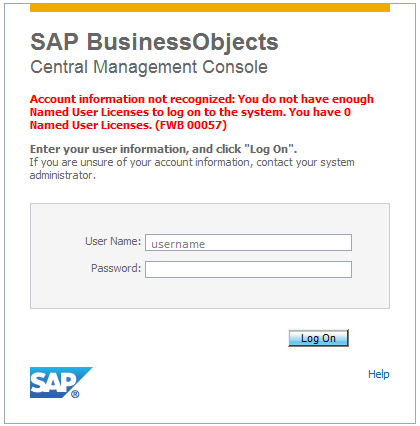
Task: Click the "User Name:" label
Action: pos(113,241)
